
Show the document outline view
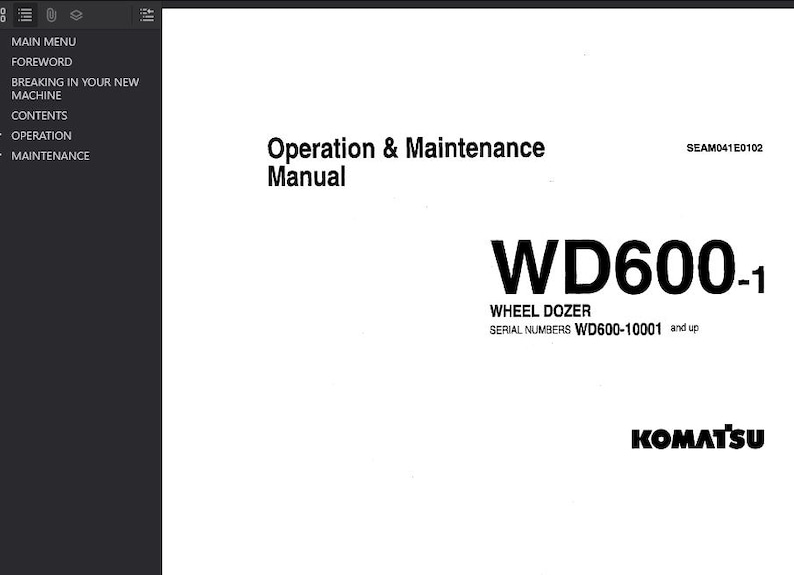coord(25,15)
